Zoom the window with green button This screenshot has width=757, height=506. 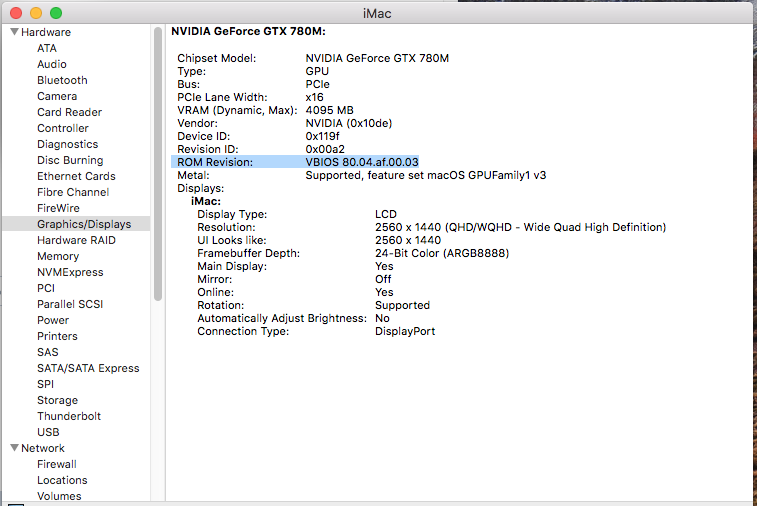pos(56,13)
